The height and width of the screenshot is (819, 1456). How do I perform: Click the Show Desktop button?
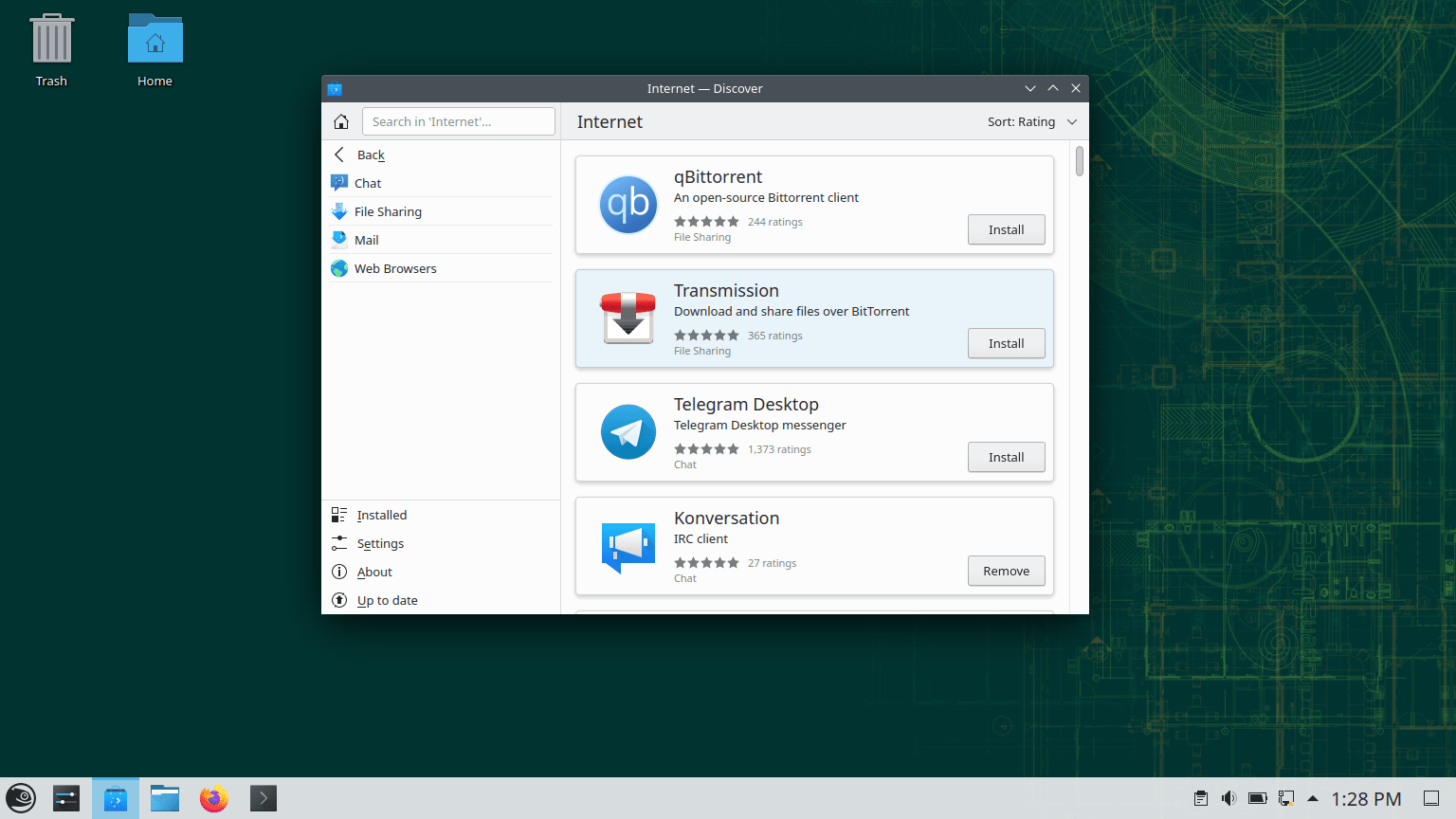pos(1432,798)
